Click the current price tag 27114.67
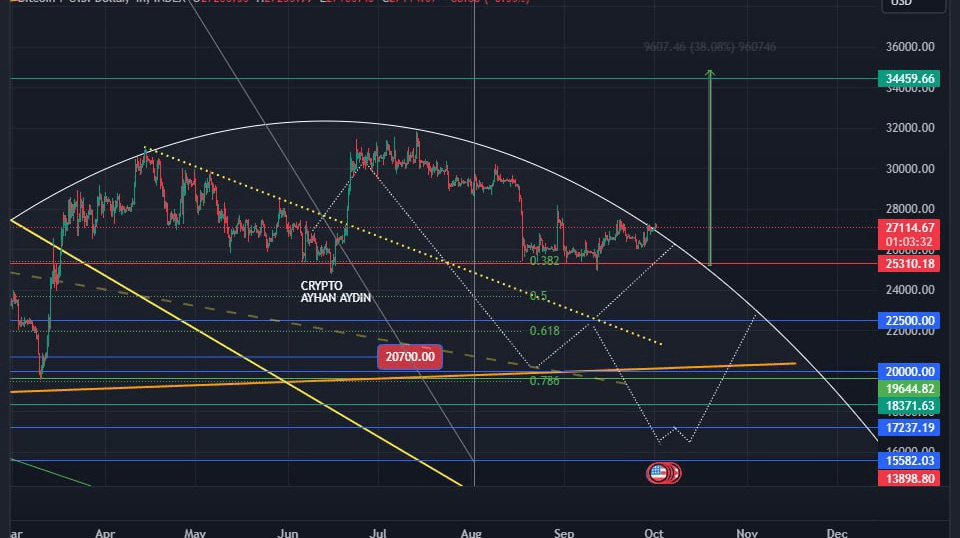This screenshot has height=538, width=960. point(909,227)
